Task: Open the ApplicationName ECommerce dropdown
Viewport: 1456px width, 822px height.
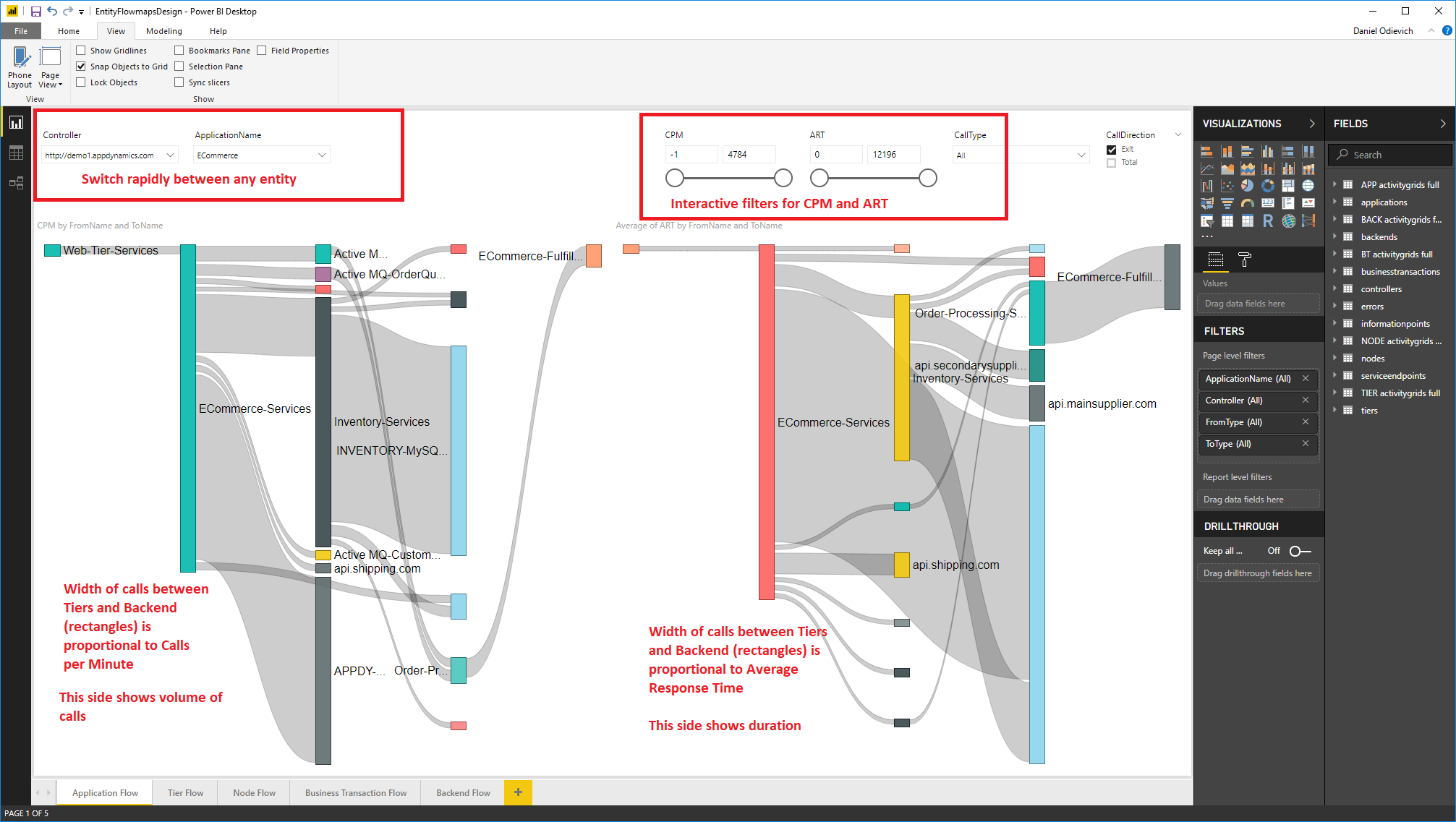Action: [x=322, y=155]
